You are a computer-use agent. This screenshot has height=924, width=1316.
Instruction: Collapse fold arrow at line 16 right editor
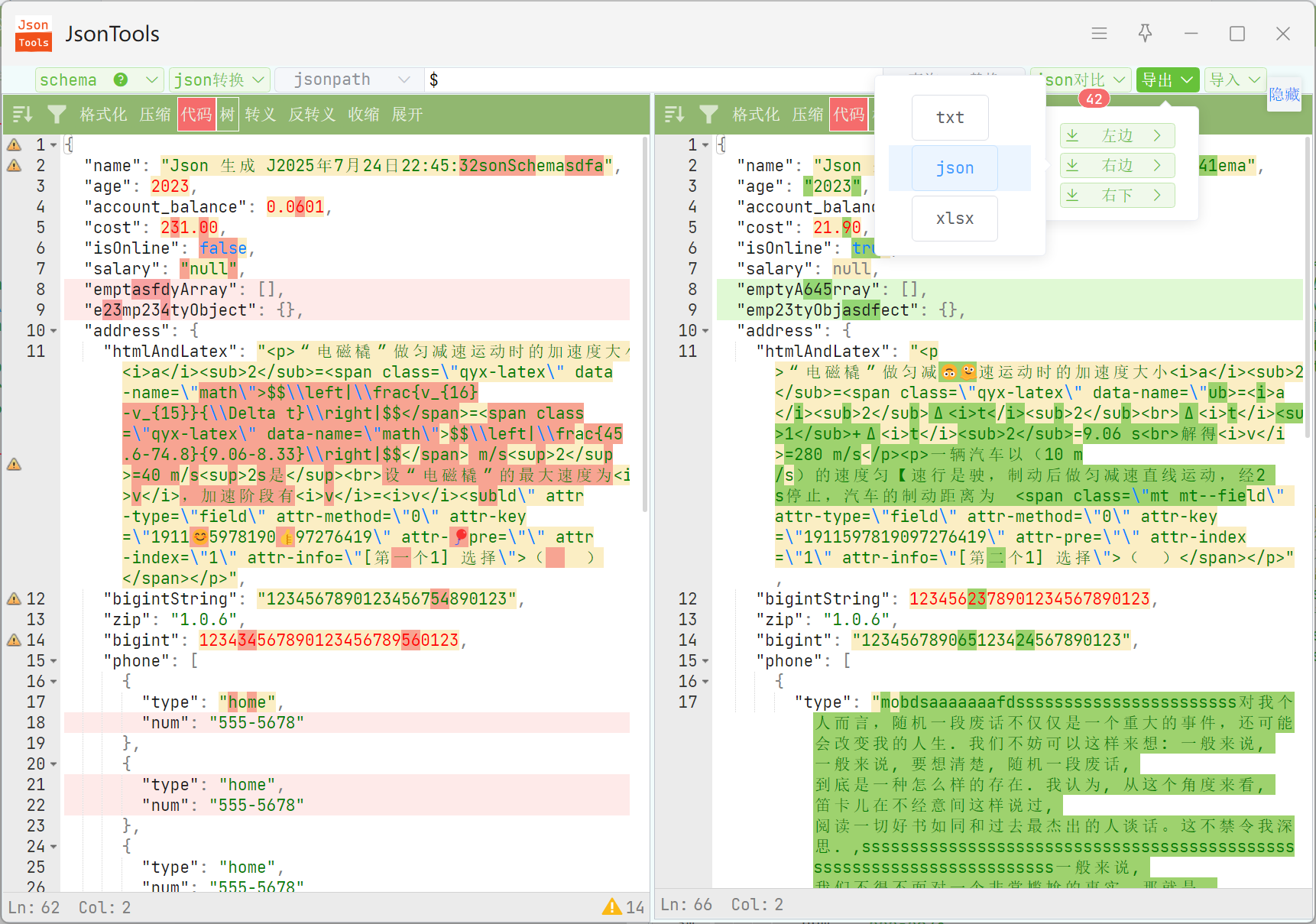point(705,681)
